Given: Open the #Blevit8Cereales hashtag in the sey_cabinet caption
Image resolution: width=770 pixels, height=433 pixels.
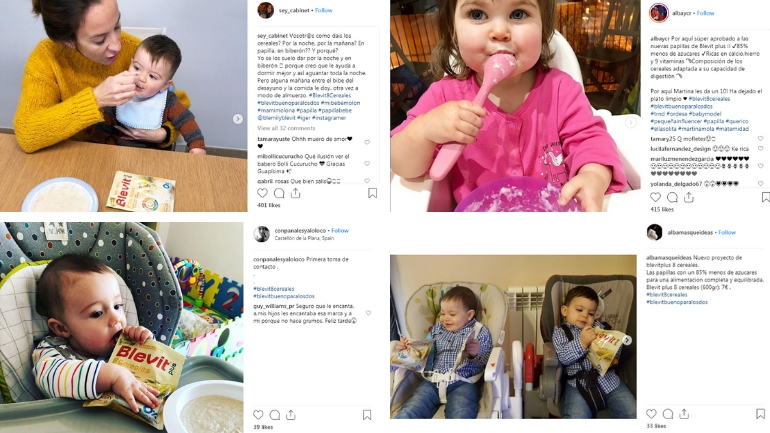Looking at the screenshot, I should click(330, 95).
